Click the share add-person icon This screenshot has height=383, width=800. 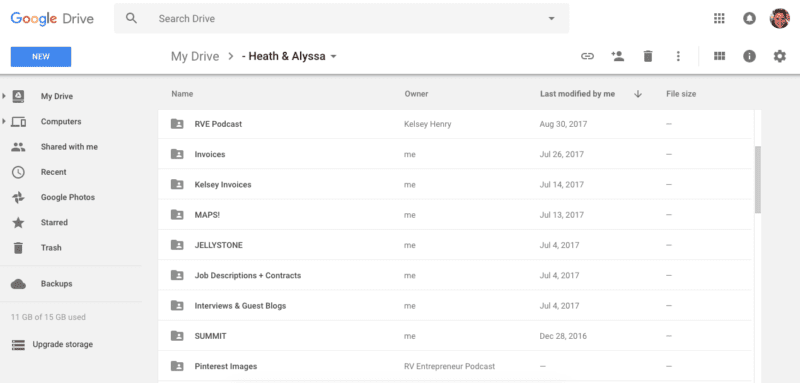tap(617, 56)
